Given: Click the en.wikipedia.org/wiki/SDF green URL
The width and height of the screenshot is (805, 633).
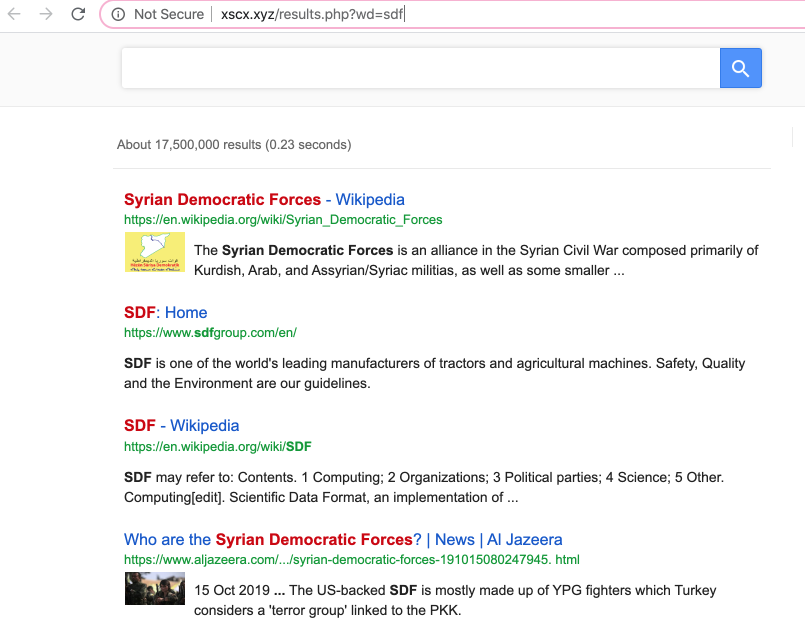Looking at the screenshot, I should tap(218, 446).
